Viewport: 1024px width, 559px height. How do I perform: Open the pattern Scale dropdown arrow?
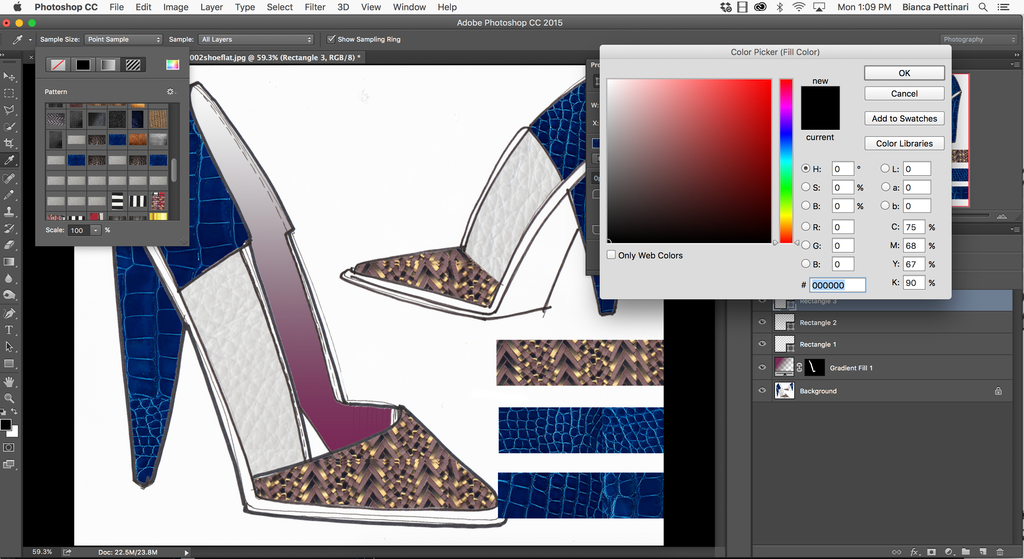96,230
